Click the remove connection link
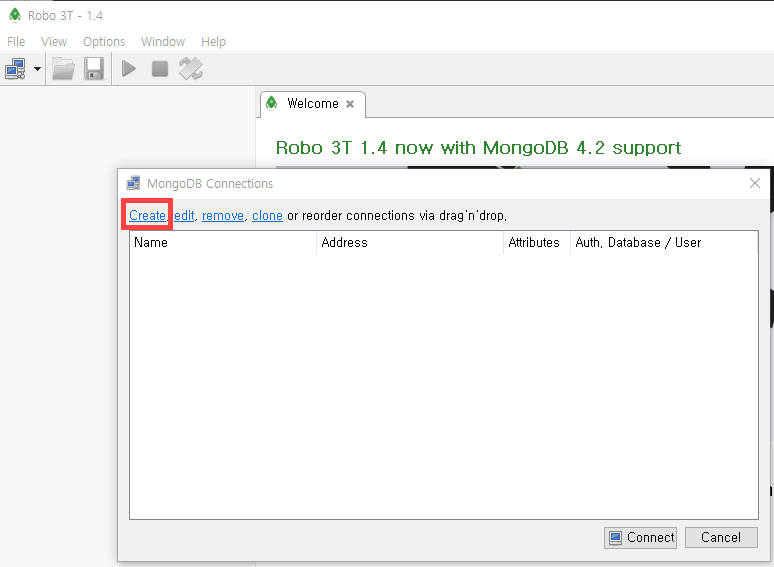Image resolution: width=774 pixels, height=567 pixels. point(223,216)
